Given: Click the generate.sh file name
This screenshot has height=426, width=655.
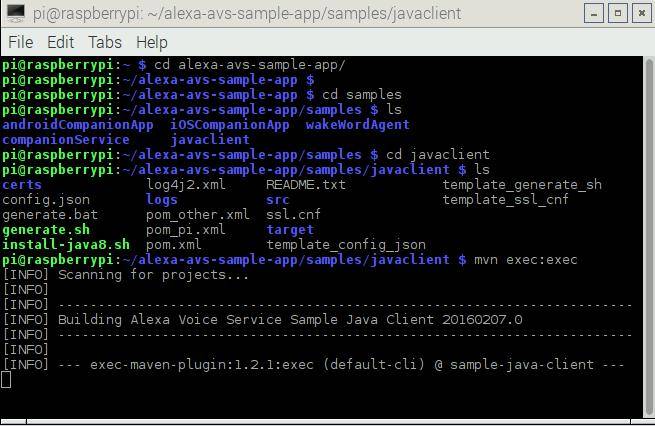Looking at the screenshot, I should (46, 230).
